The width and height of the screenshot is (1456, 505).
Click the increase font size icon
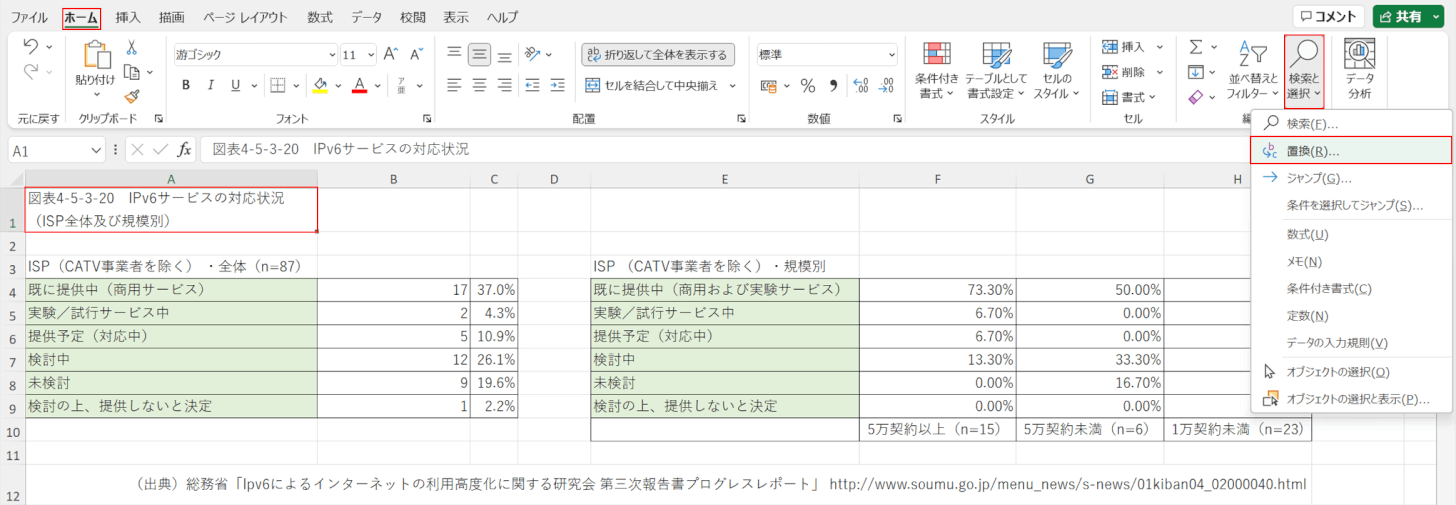tap(391, 54)
